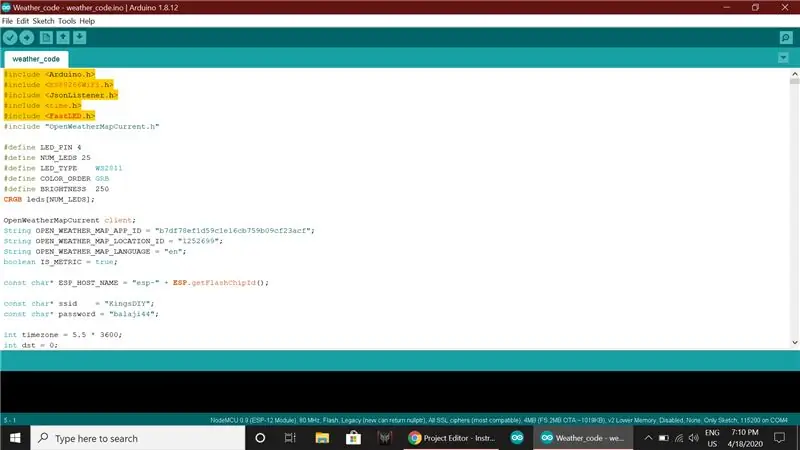Open the Windows Start menu

click(15, 438)
